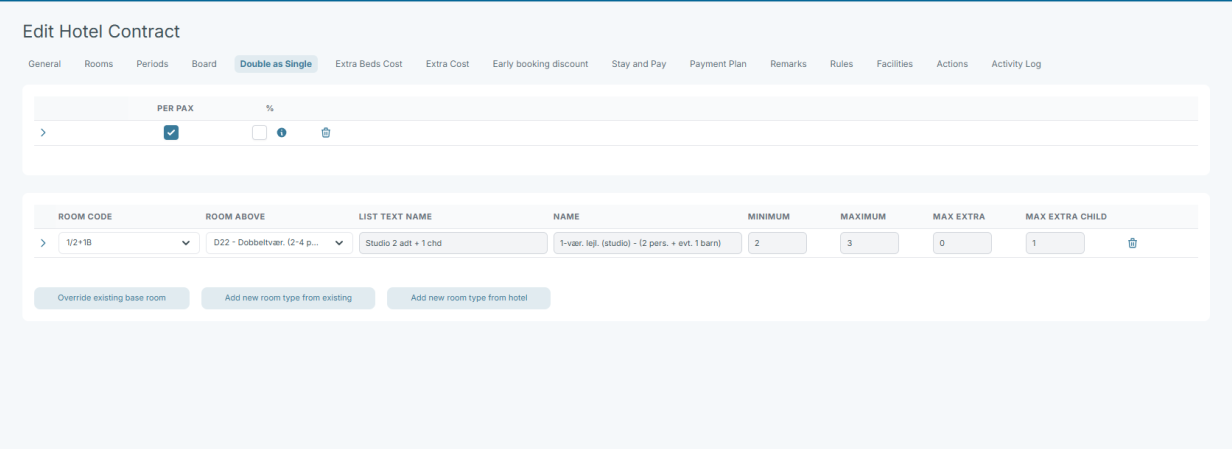Click the Max Extra Child field
The image size is (1232, 449).
pos(1054,243)
